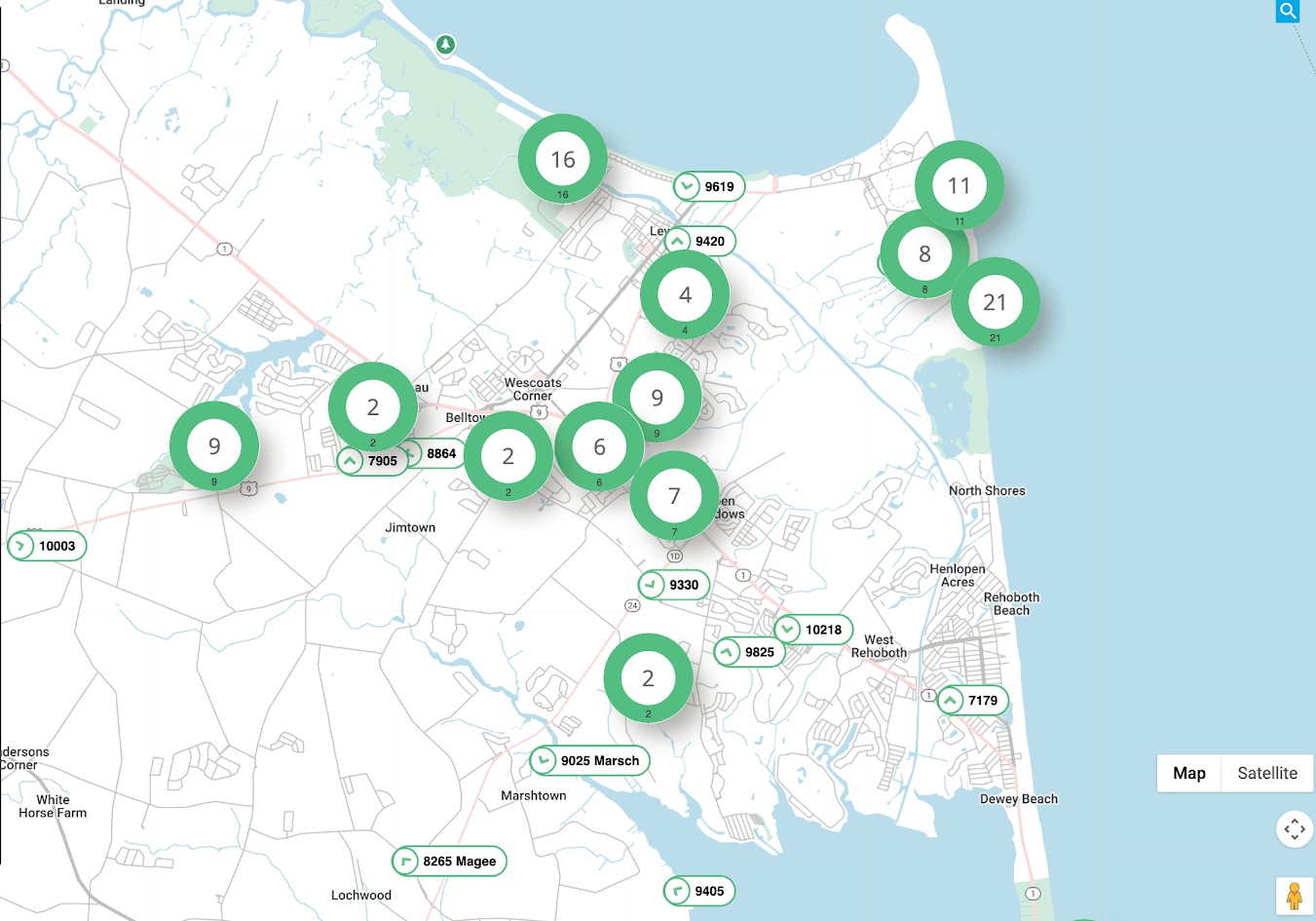Select the 8265 Magee listing marker
1316x921 pixels.
click(449, 861)
